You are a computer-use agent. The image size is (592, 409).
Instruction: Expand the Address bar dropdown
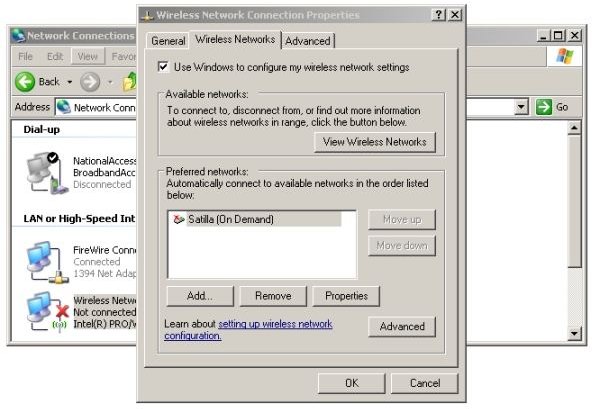tap(521, 107)
